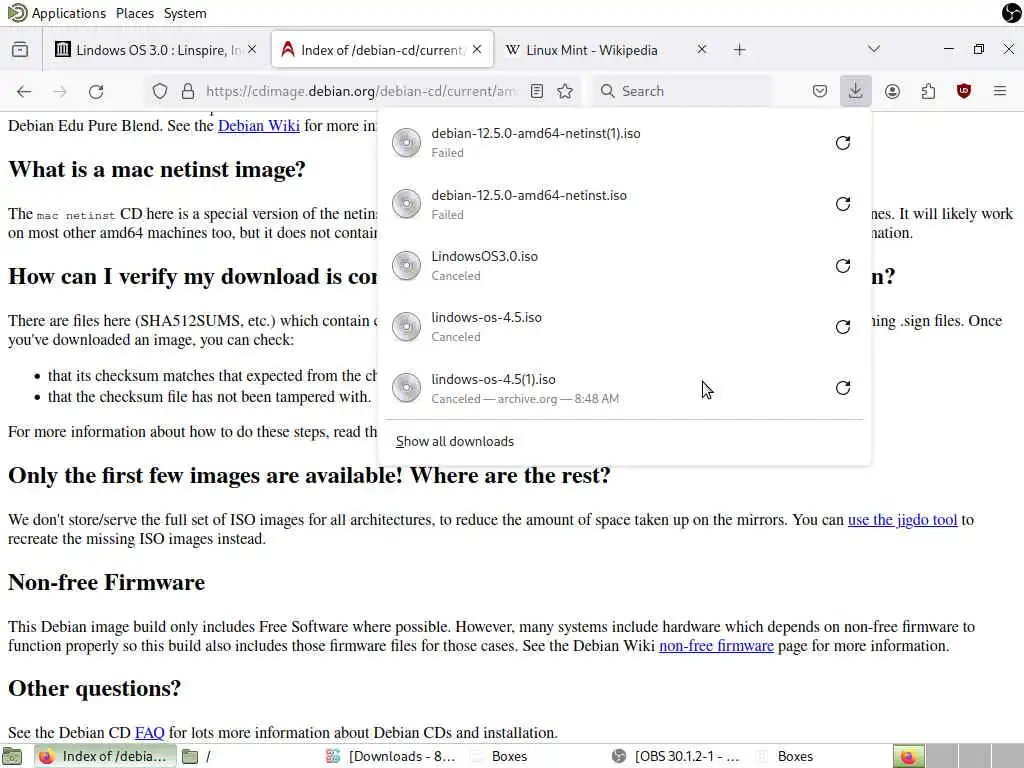1024x768 pixels.
Task: Open the Extensions puzzle icon
Action: click(928, 91)
